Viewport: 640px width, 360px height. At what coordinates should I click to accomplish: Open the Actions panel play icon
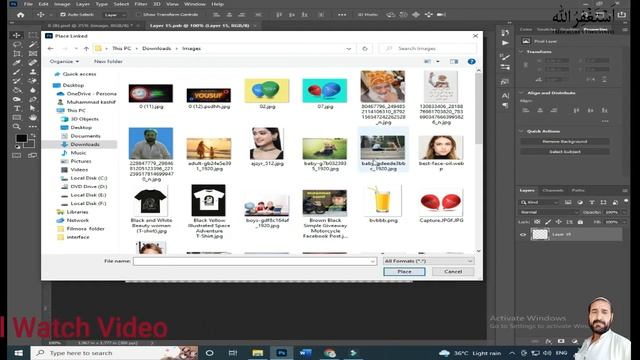[x=505, y=42]
